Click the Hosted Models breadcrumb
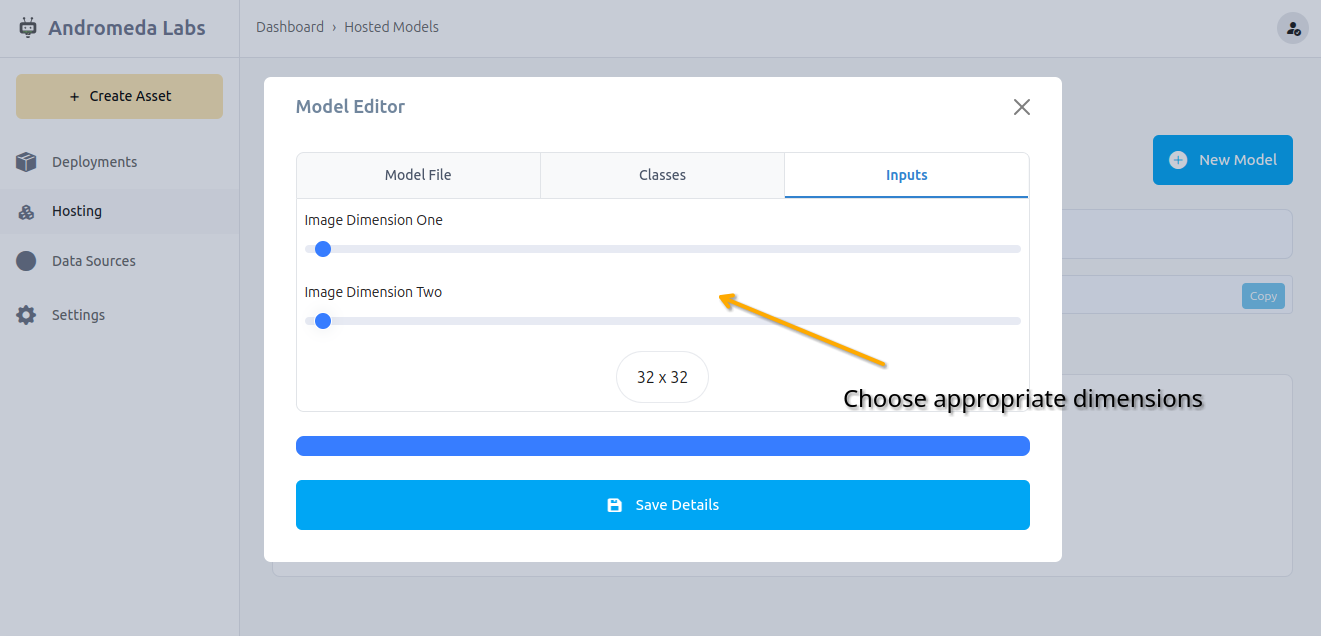1321x636 pixels. coord(391,27)
